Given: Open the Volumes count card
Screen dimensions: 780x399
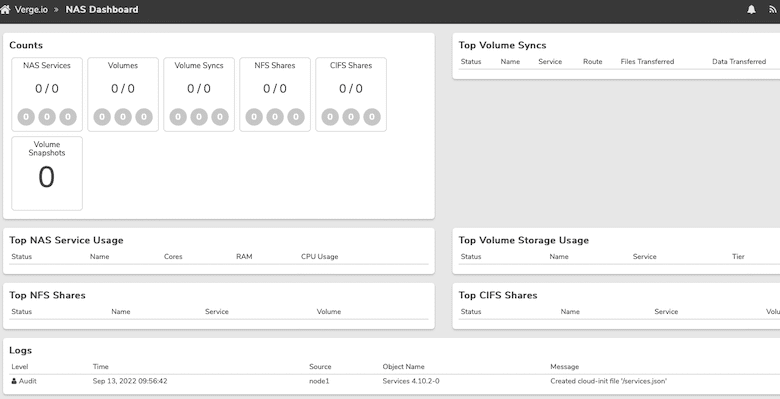Looking at the screenshot, I should (x=123, y=95).
